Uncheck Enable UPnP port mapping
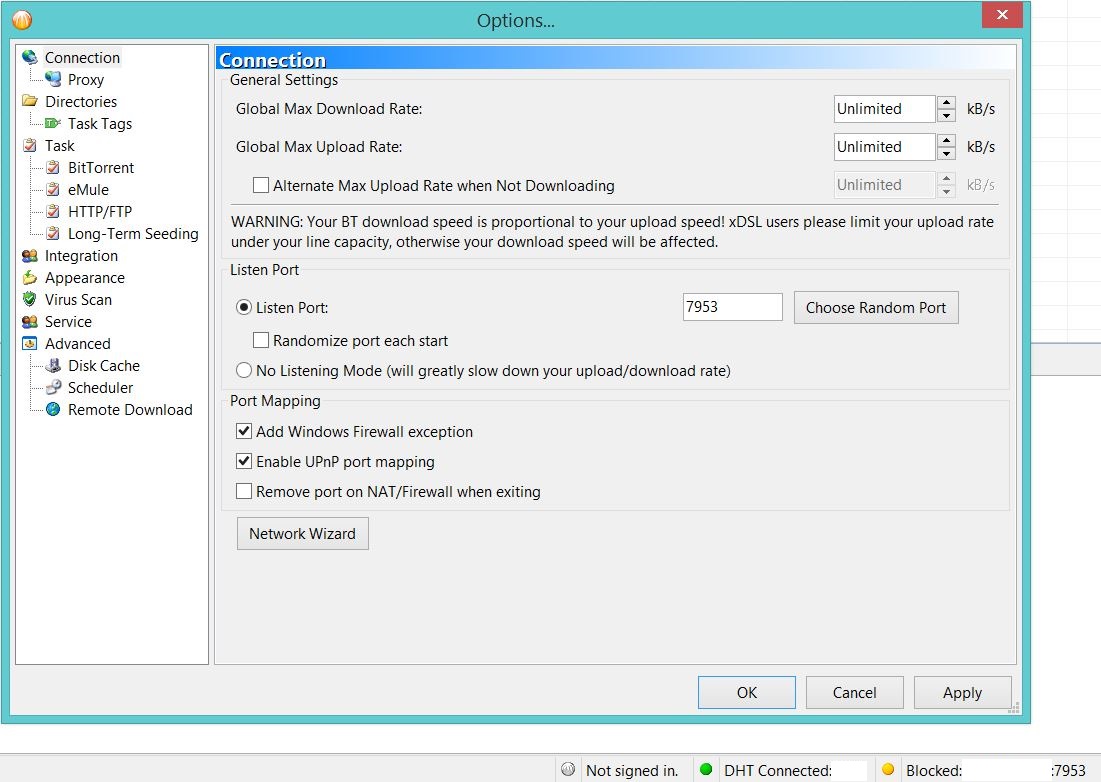1101x782 pixels. tap(244, 462)
